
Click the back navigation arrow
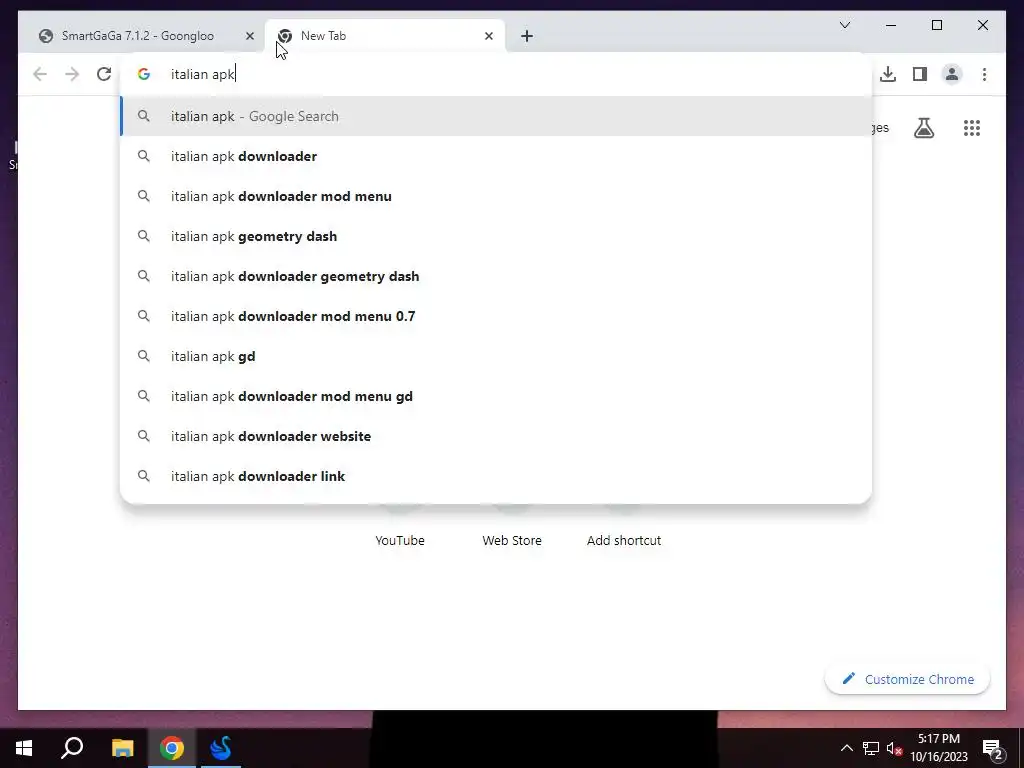40,74
